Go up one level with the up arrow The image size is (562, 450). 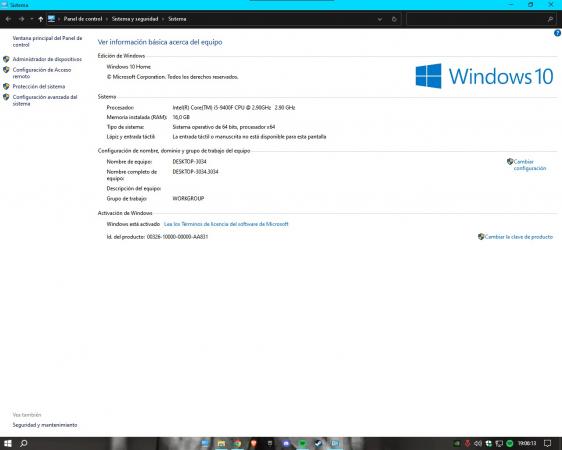click(41, 19)
